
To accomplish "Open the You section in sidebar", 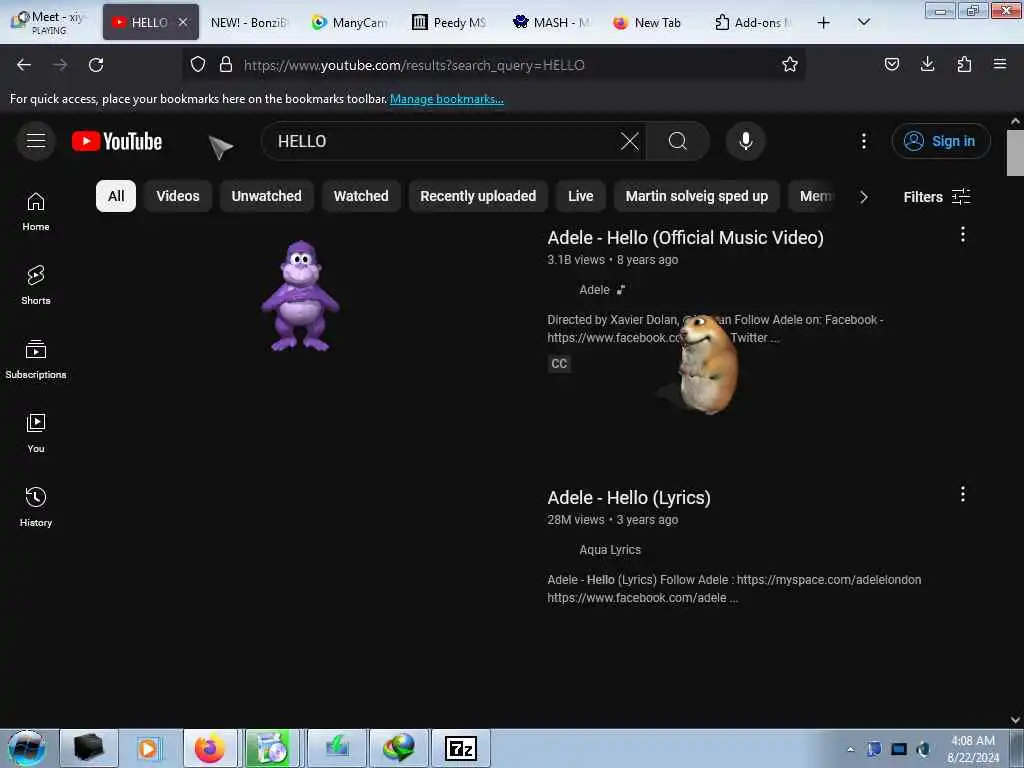I will click(36, 433).
